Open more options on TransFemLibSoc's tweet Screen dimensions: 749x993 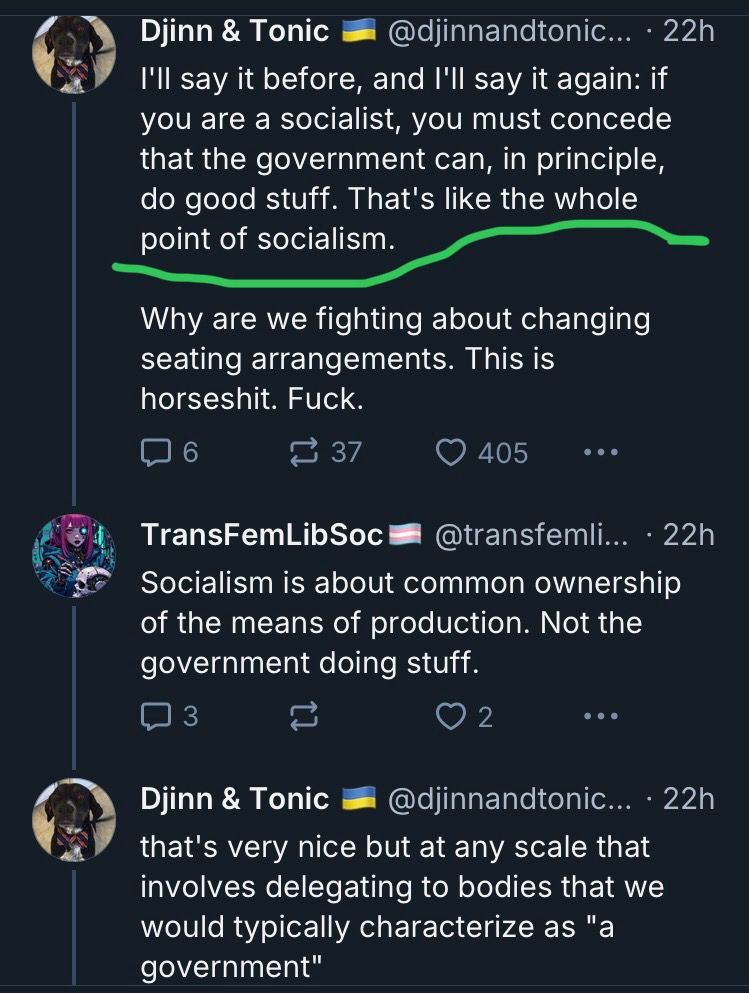point(600,716)
